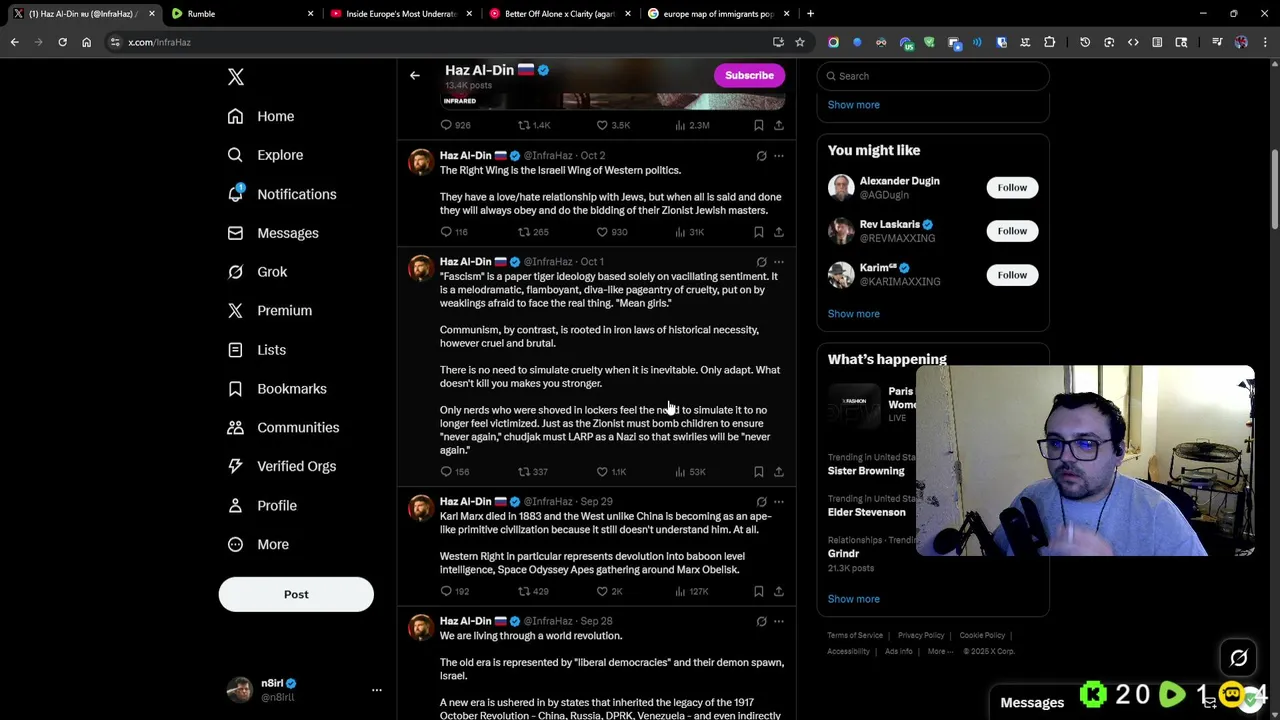Viewport: 1280px width, 720px height.
Task: Bookmark the Sep 29 post
Action: pos(759,591)
